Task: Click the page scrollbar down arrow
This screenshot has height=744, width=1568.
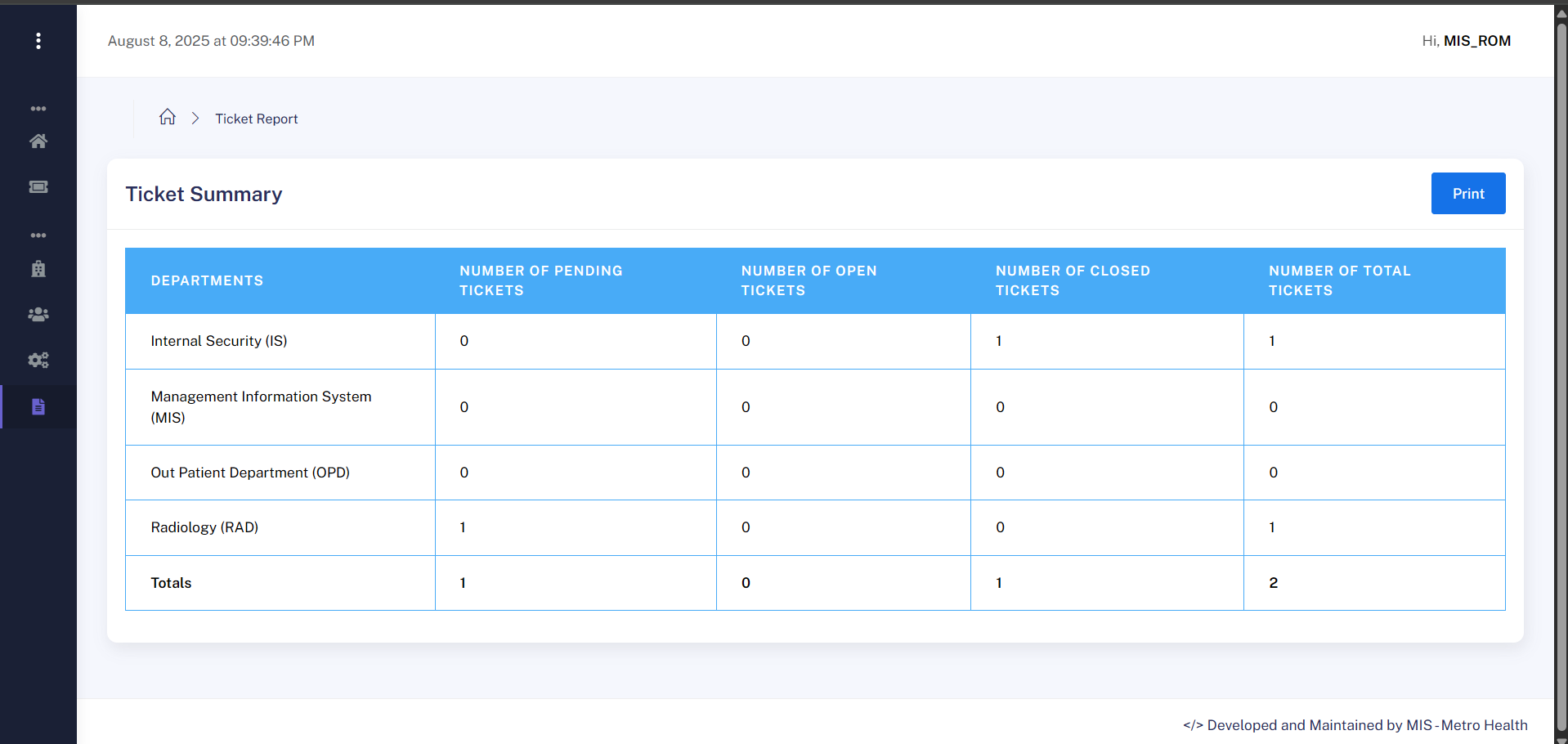Action: [1561, 737]
